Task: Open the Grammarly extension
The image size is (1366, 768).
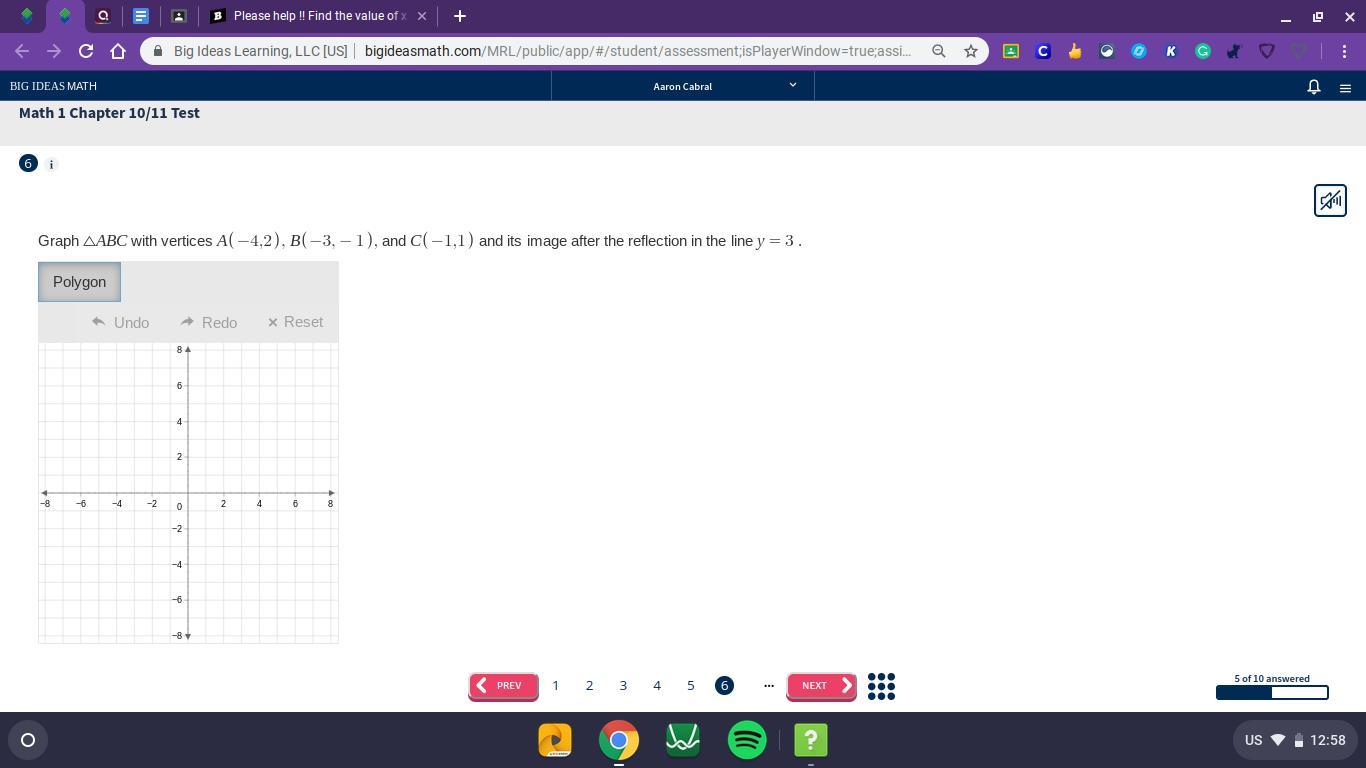Action: pos(1203,51)
